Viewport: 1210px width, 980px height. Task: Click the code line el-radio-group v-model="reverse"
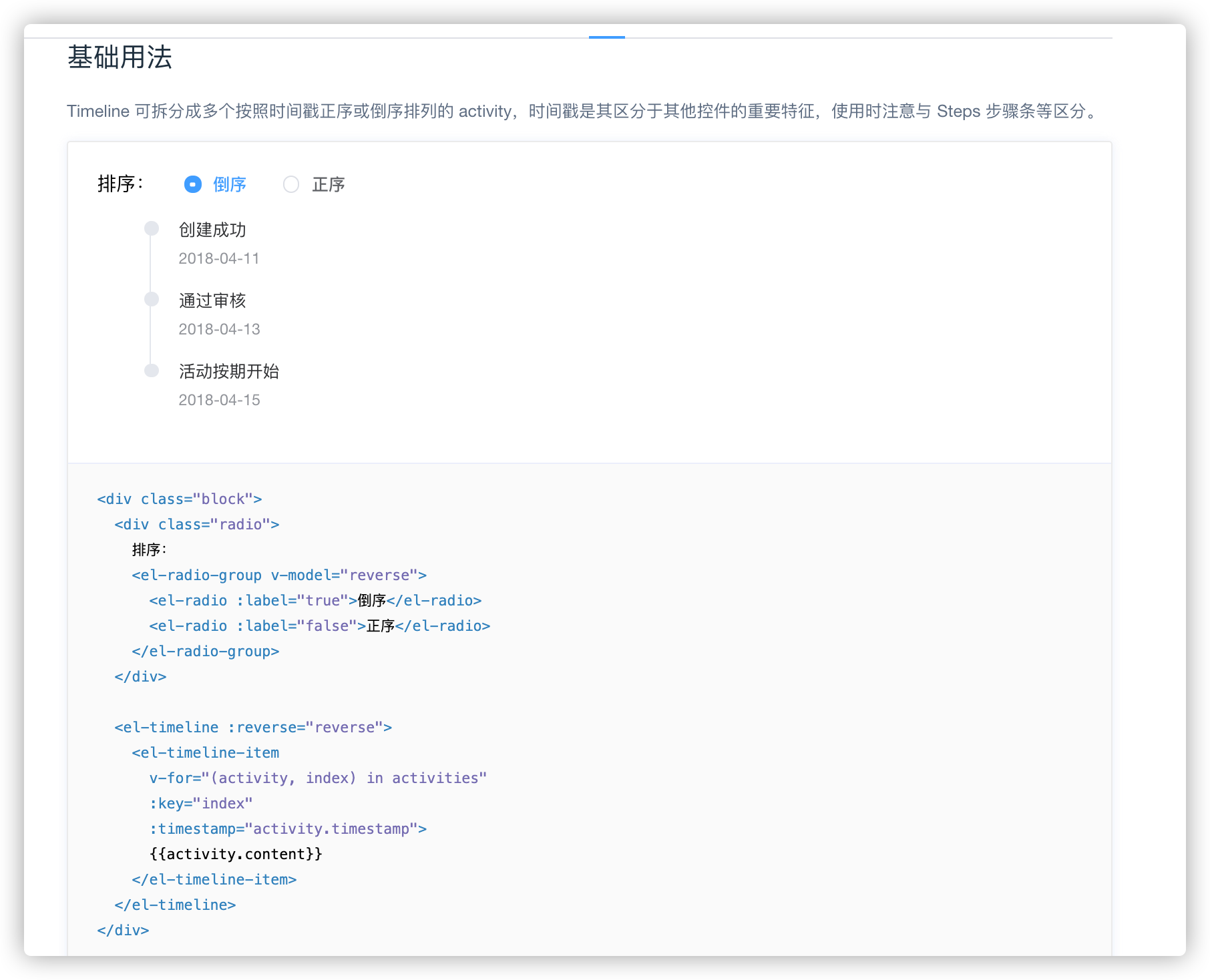pos(279,575)
